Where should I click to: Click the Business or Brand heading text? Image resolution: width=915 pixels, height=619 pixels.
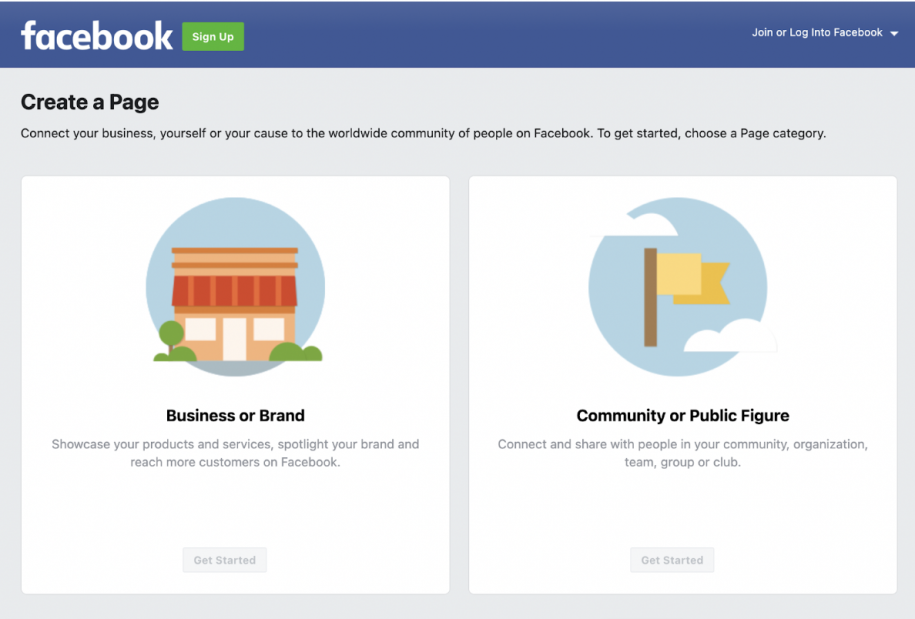coord(235,415)
